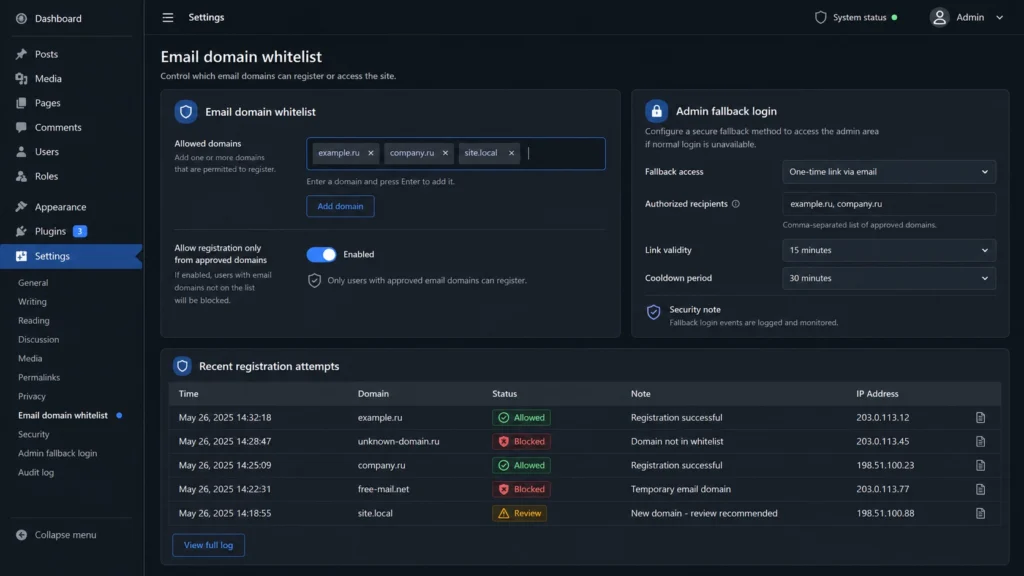Open the Fallback access dropdown
This screenshot has height=576, width=1024.
click(889, 172)
